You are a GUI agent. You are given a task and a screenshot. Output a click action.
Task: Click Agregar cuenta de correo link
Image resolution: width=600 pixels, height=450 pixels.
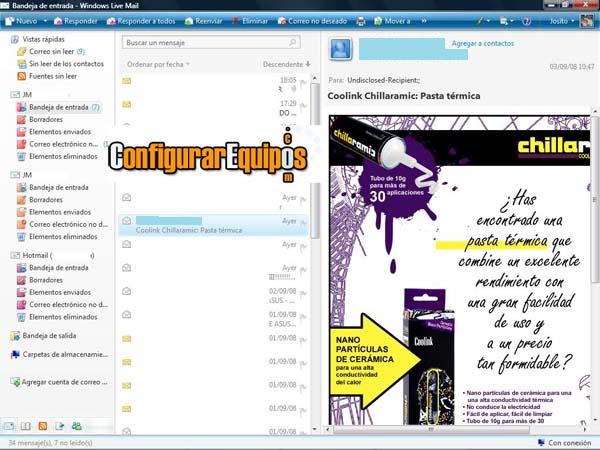click(59, 382)
